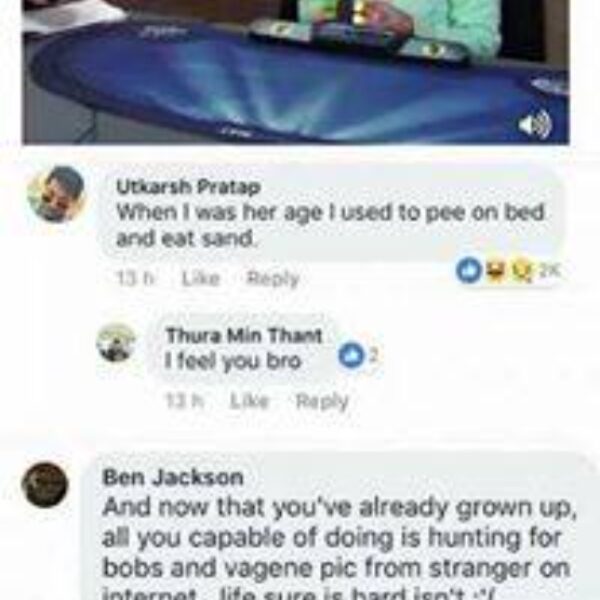Click the haha emoji reaction icon
Image resolution: width=600 pixels, height=600 pixels.
[496, 271]
